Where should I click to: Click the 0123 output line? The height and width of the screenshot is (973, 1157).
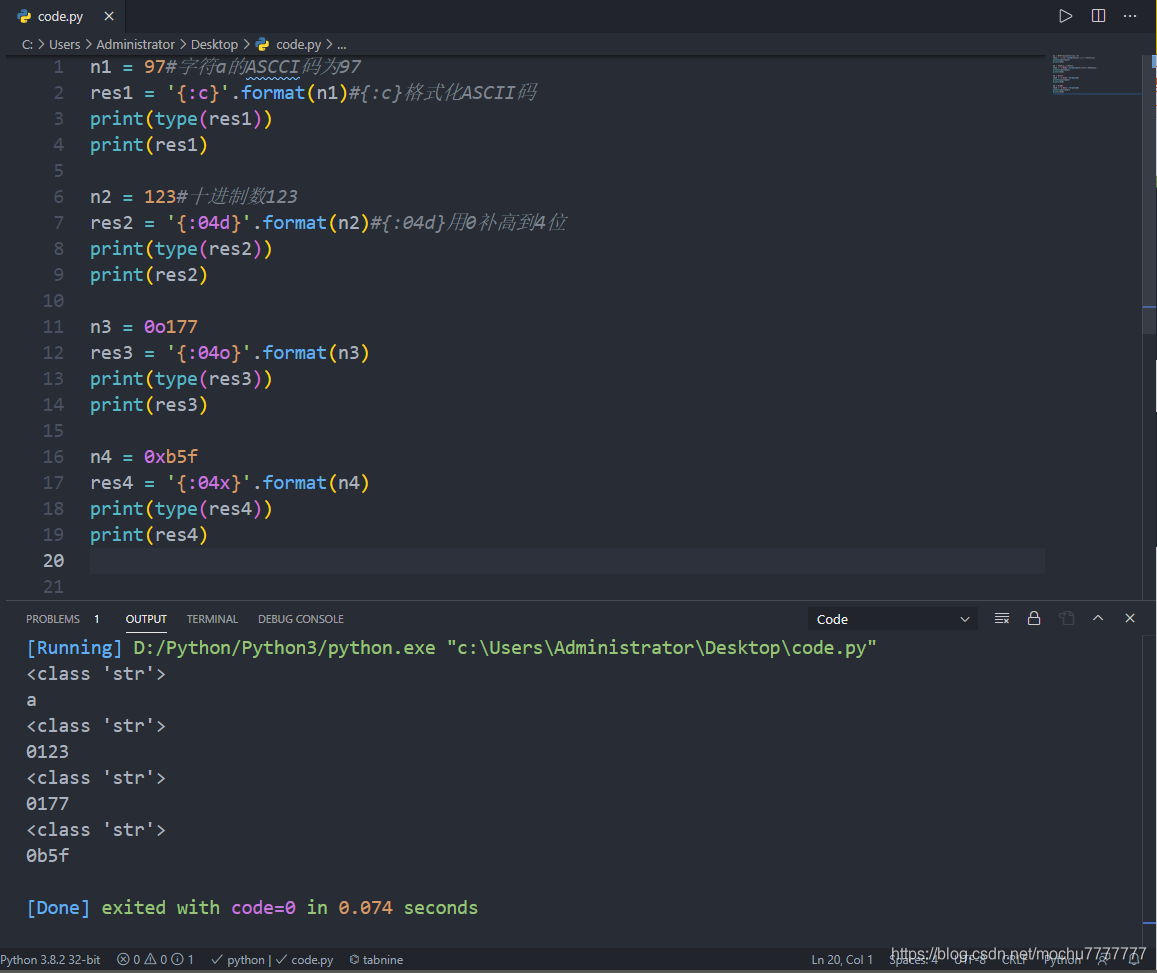coord(47,752)
